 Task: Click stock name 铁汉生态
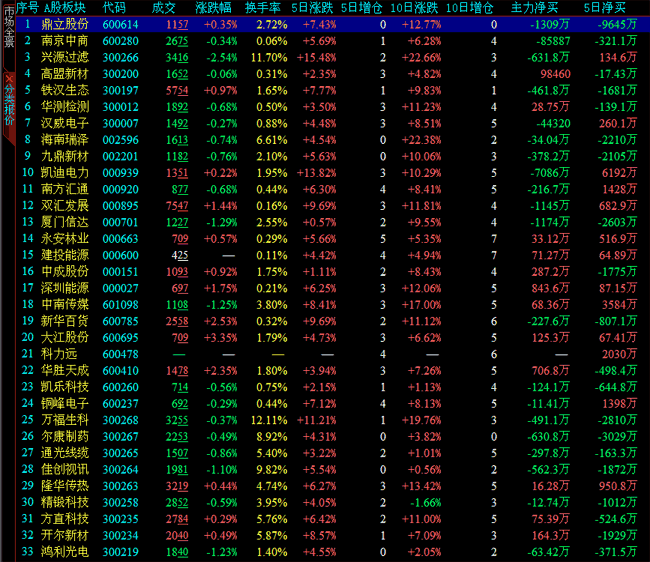65,90
